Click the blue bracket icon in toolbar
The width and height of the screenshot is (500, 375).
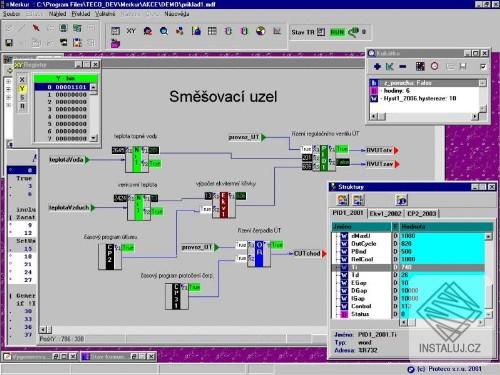(228, 31)
